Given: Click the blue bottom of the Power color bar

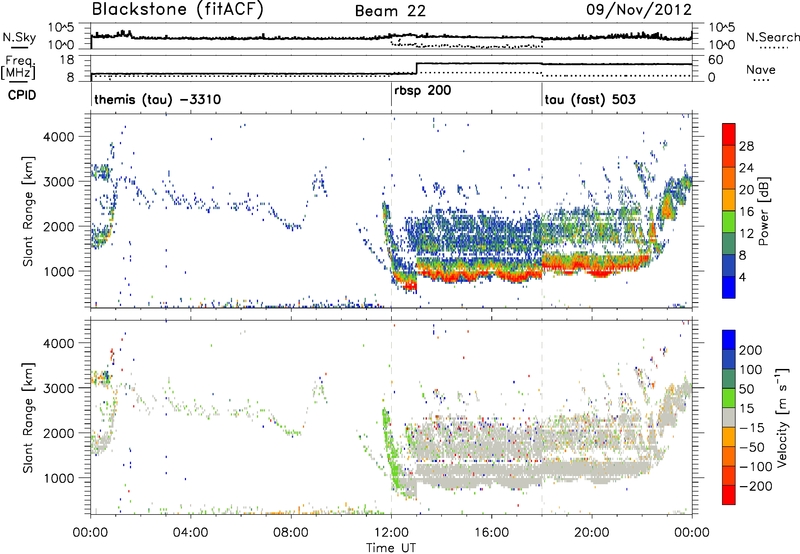Looking at the screenshot, I should tap(729, 287).
